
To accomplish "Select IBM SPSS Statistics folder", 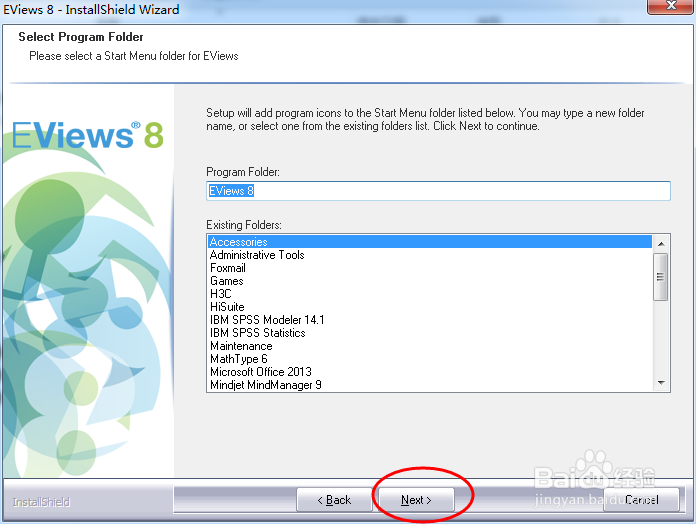I will pyautogui.click(x=430, y=333).
